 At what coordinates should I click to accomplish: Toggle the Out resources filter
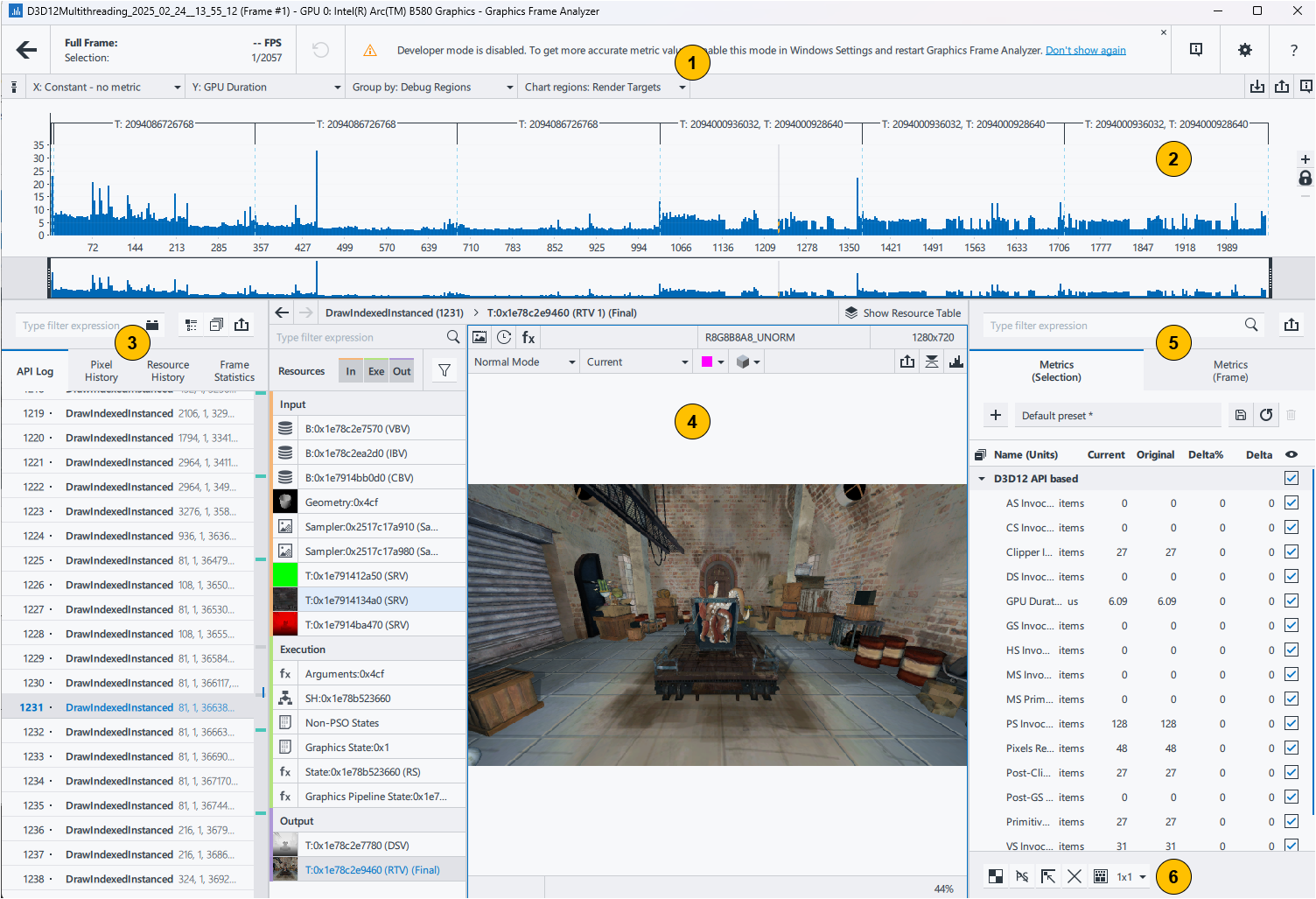pyautogui.click(x=402, y=371)
